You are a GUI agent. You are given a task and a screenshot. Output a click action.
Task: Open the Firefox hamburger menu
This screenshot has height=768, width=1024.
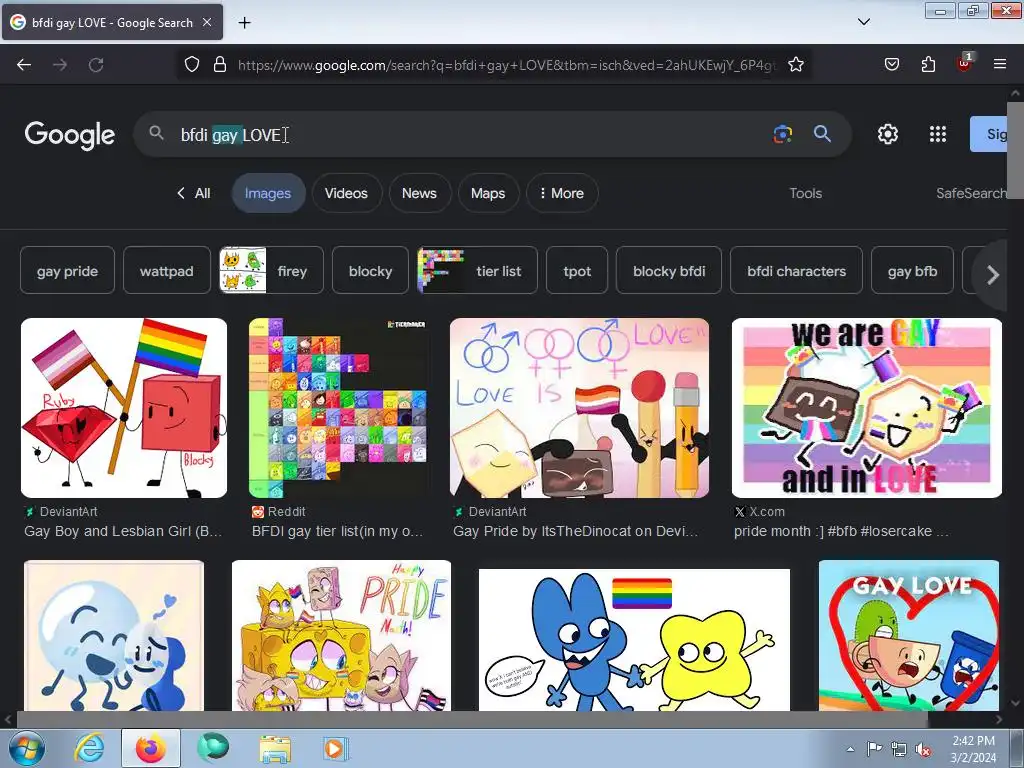[999, 64]
